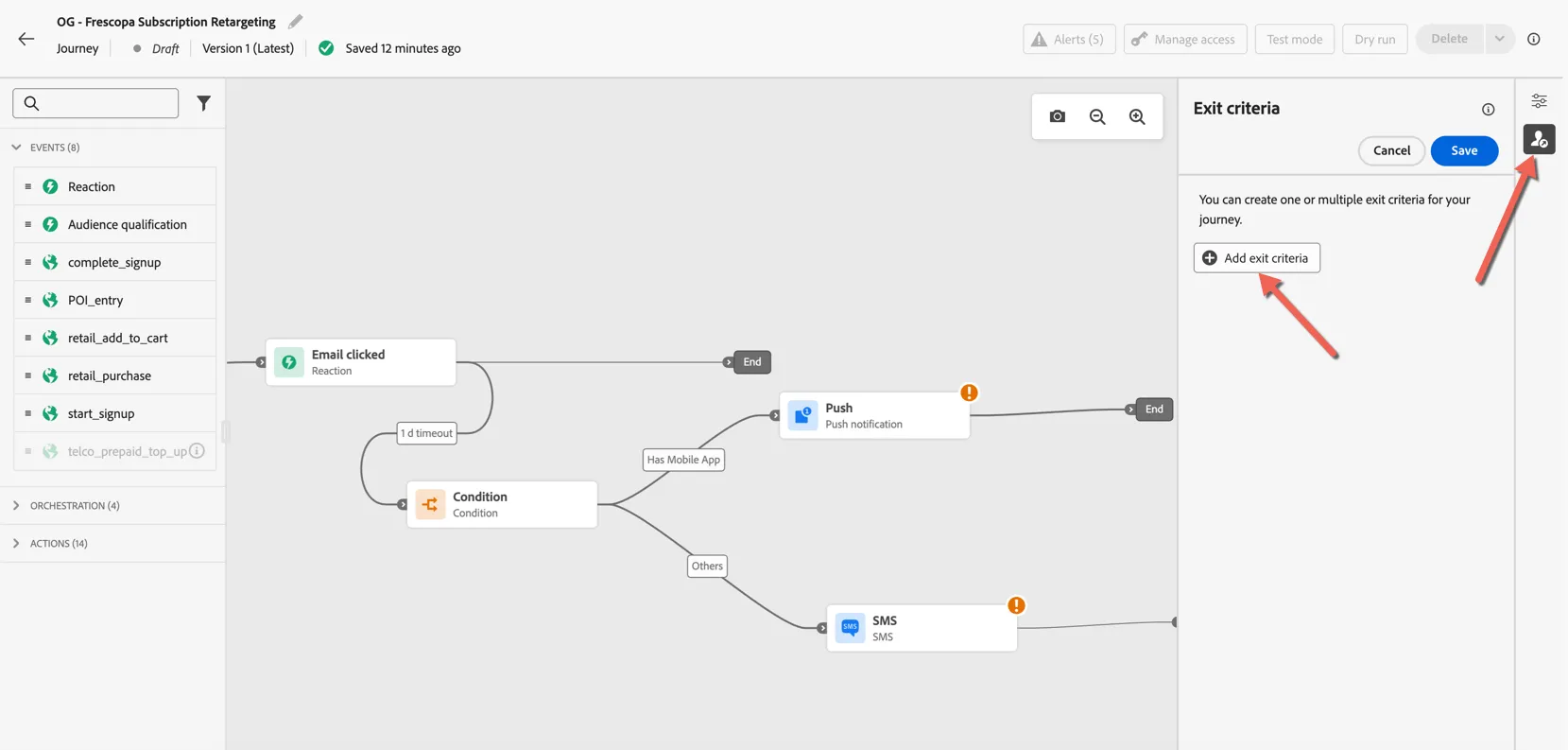The height and width of the screenshot is (750, 1568).
Task: Click the warning badge on Push activity
Action: [969, 392]
